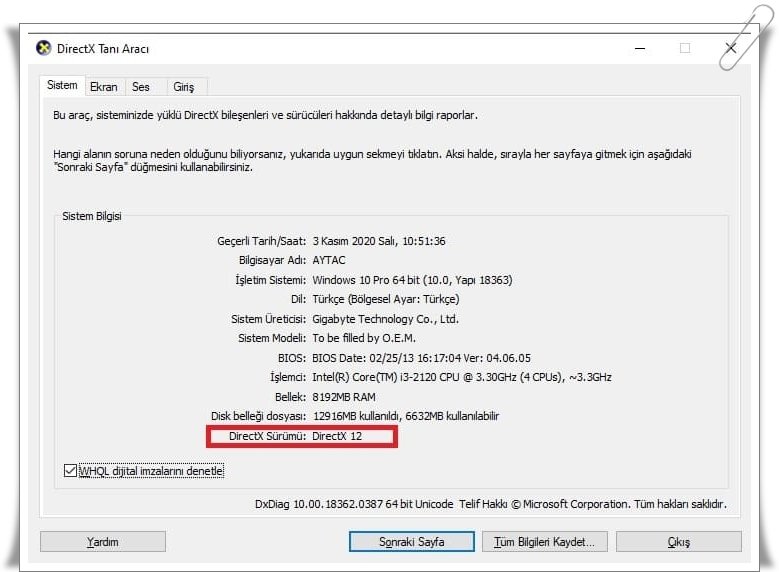
Task: Click the İşlemci label
Action: click(x=288, y=377)
